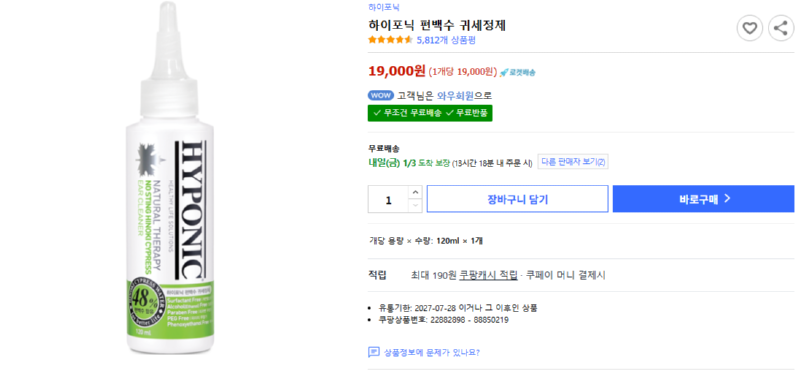
Task: Open the share icon button
Action: pos(781,28)
